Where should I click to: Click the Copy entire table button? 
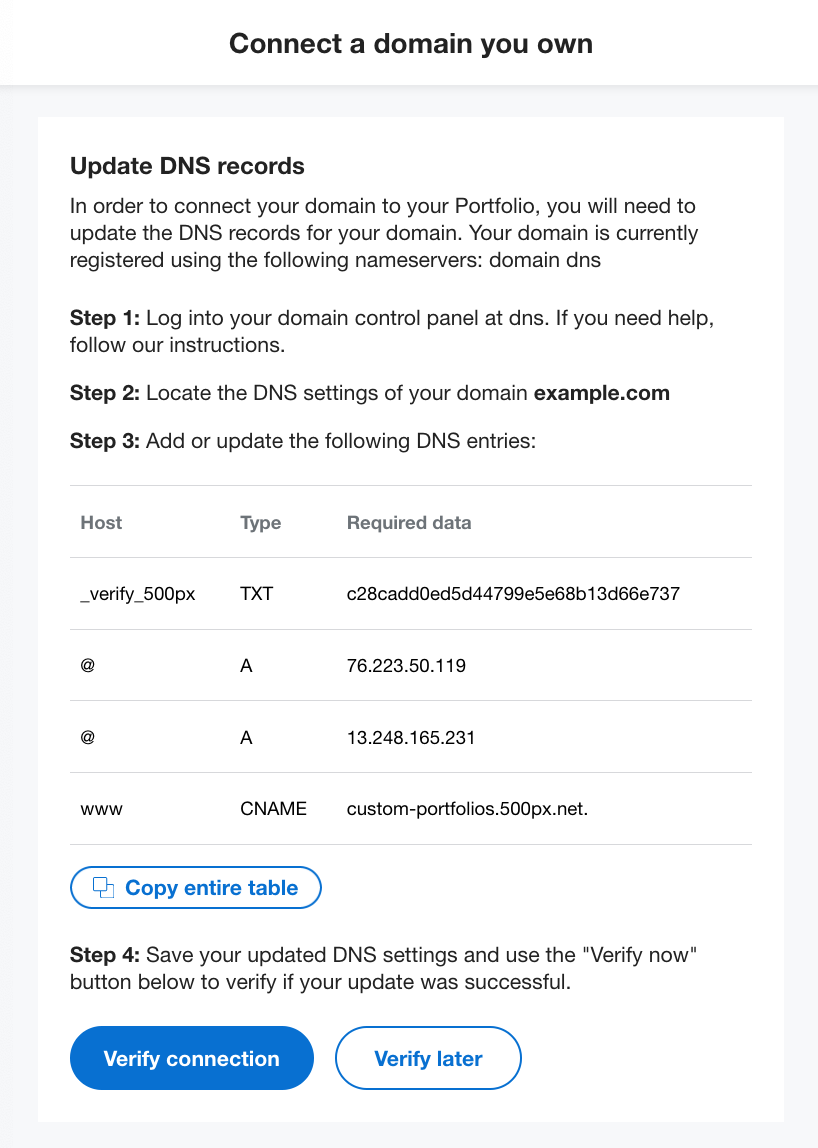(196, 887)
